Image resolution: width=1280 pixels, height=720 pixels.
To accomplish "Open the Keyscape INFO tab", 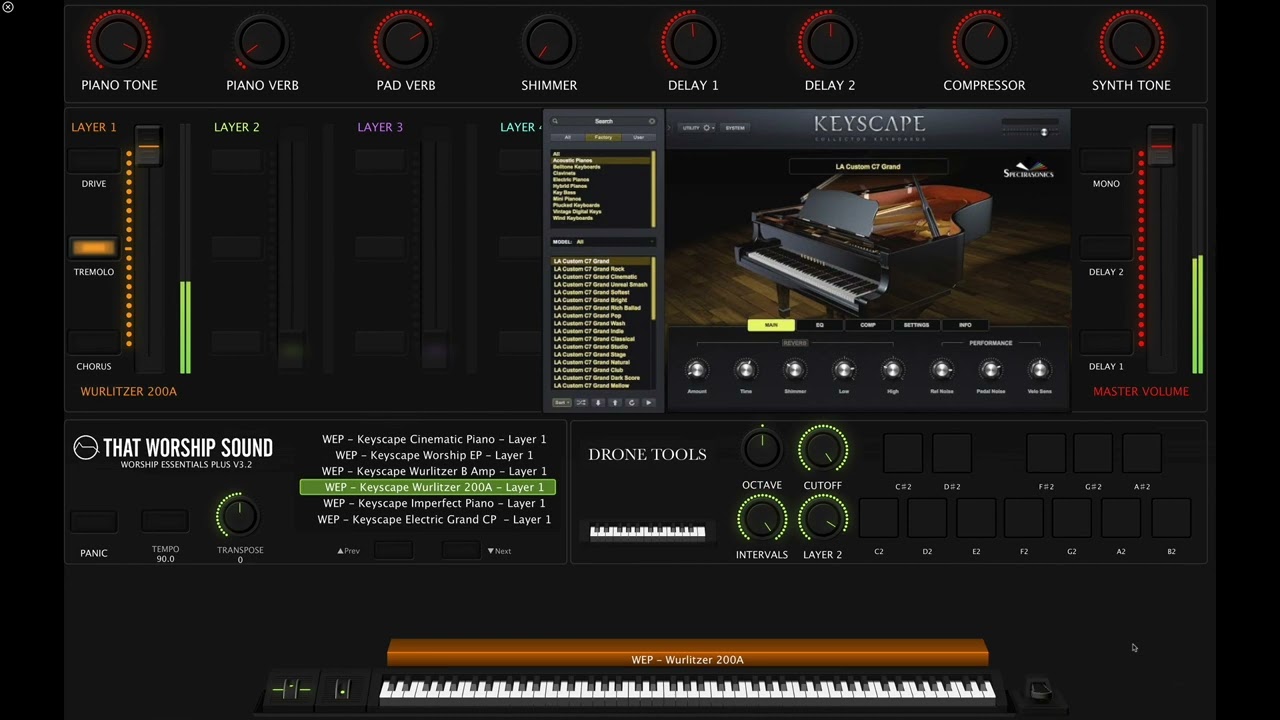I will 965,325.
